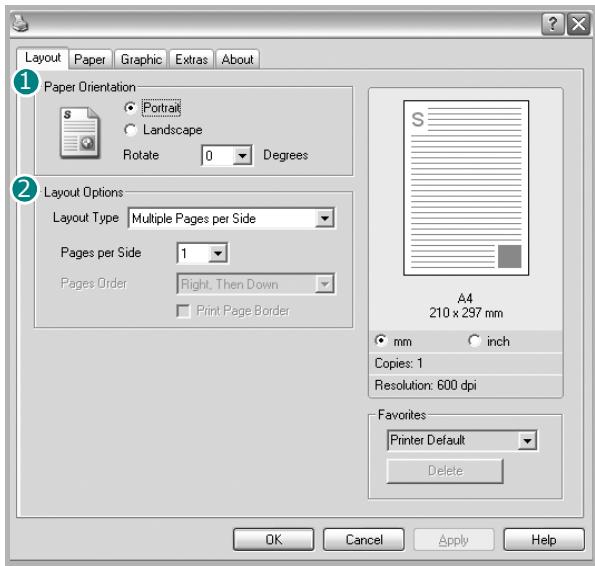595x566 pixels.
Task: Select mm measurement unit
Action: (x=381, y=340)
